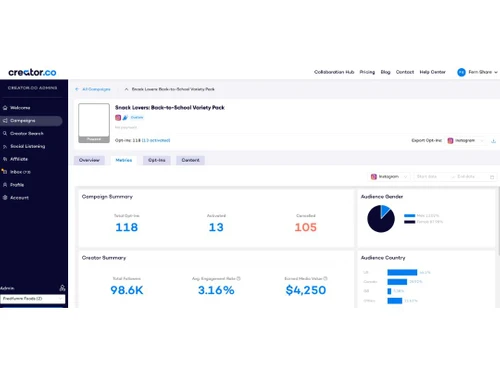The image size is (500, 375).
Task: Click the export download icon
Action: tap(493, 141)
